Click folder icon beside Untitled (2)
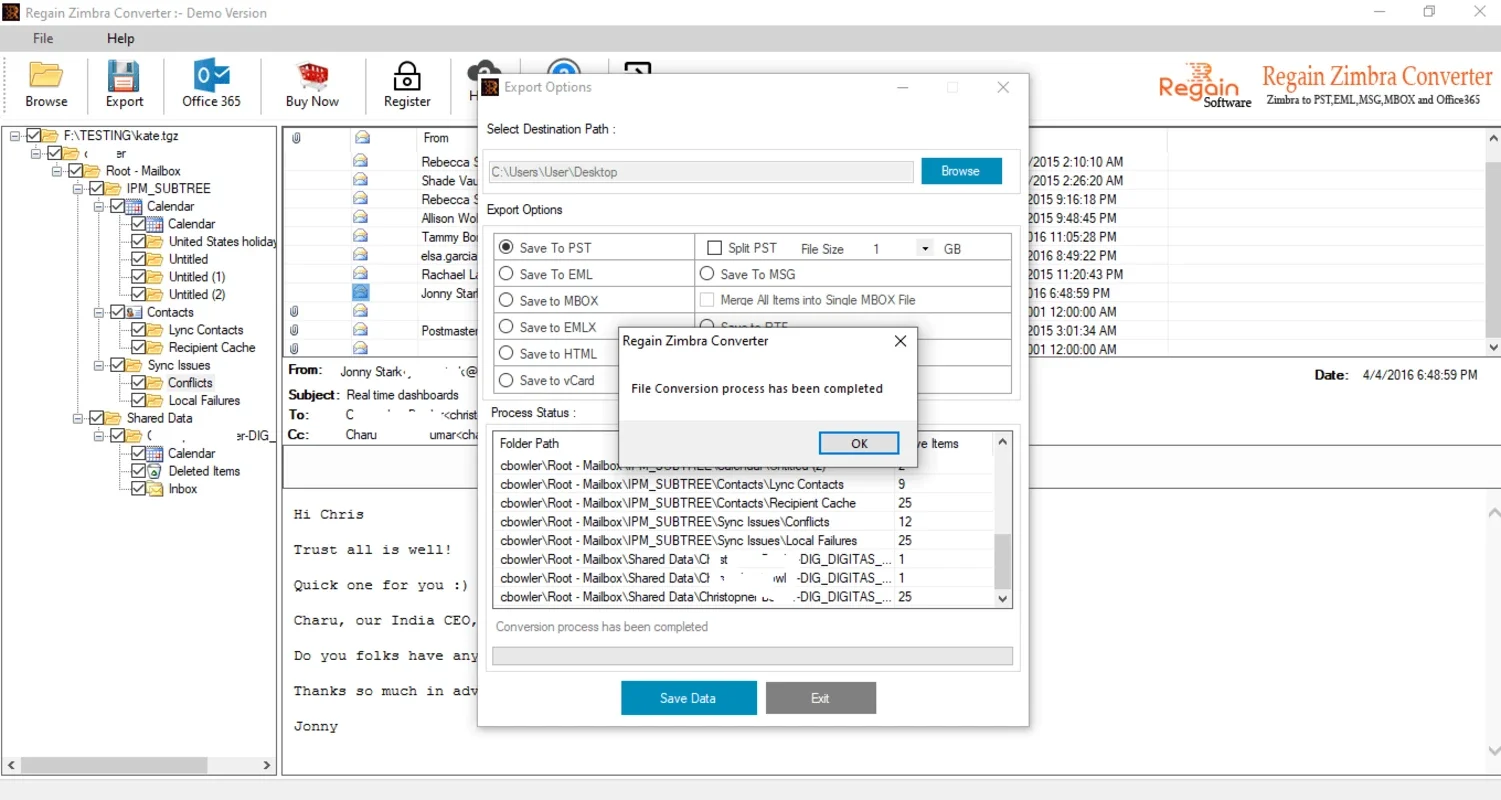 tap(155, 294)
